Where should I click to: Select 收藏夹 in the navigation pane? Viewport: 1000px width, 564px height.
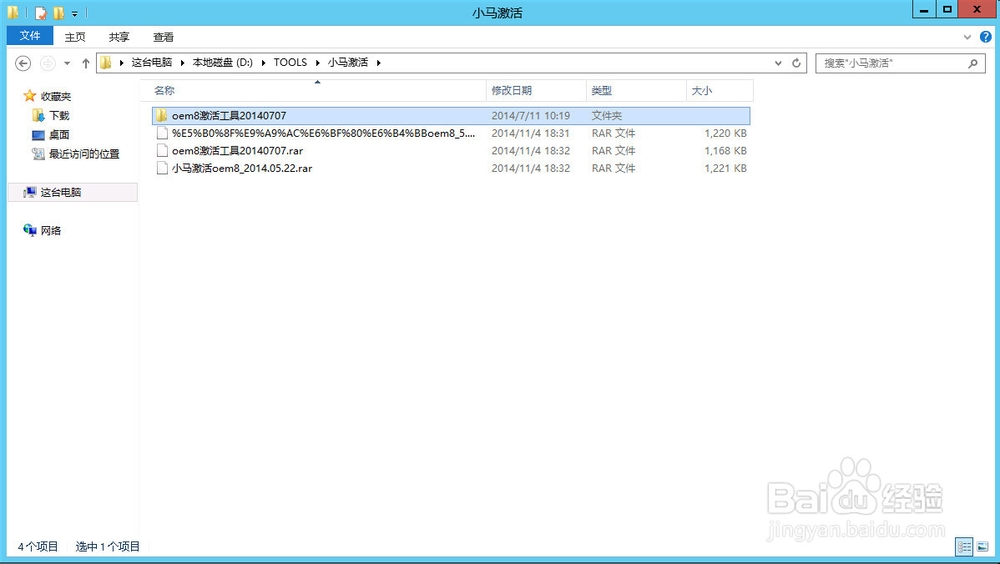click(x=55, y=96)
